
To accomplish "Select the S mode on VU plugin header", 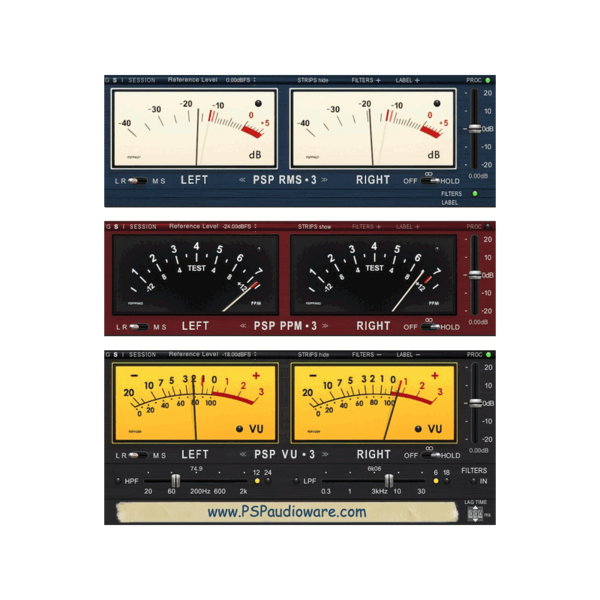I will [115, 355].
